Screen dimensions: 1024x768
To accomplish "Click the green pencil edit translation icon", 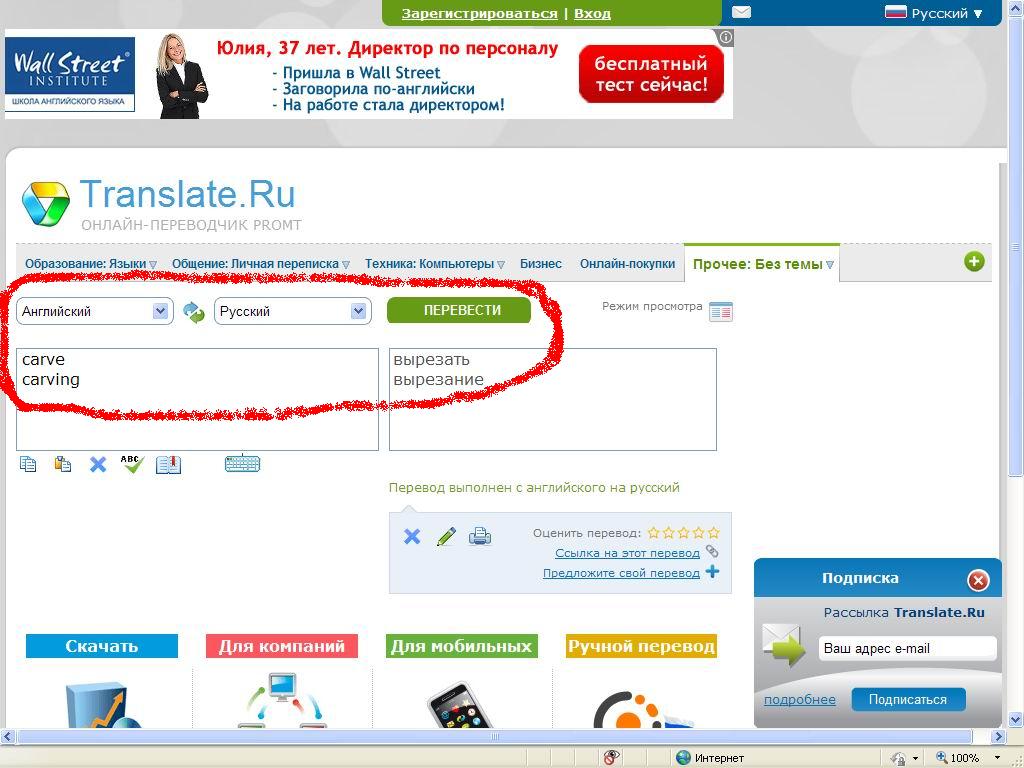I will click(x=446, y=537).
